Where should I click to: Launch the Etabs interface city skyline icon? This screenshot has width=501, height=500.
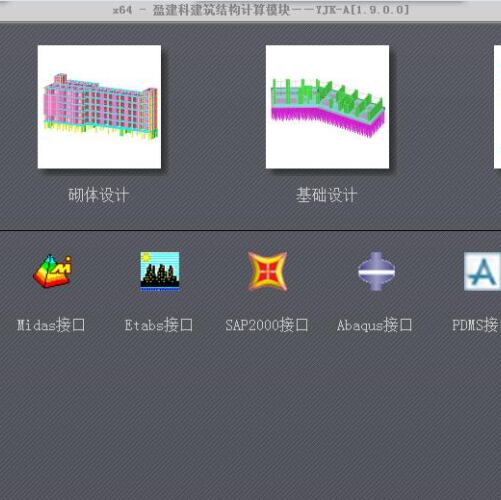pos(160,271)
